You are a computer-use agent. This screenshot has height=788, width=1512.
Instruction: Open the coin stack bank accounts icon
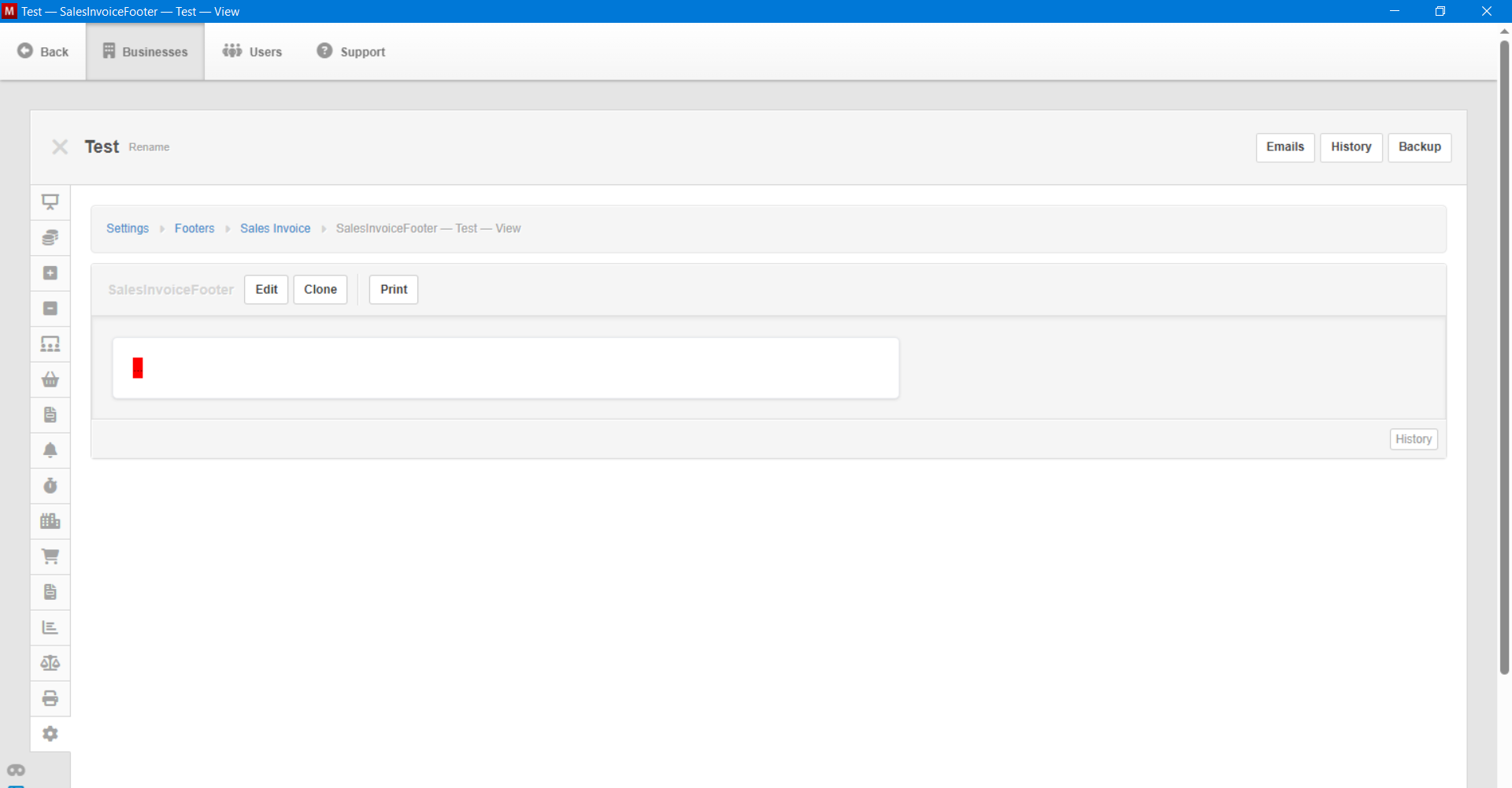pyautogui.click(x=50, y=238)
